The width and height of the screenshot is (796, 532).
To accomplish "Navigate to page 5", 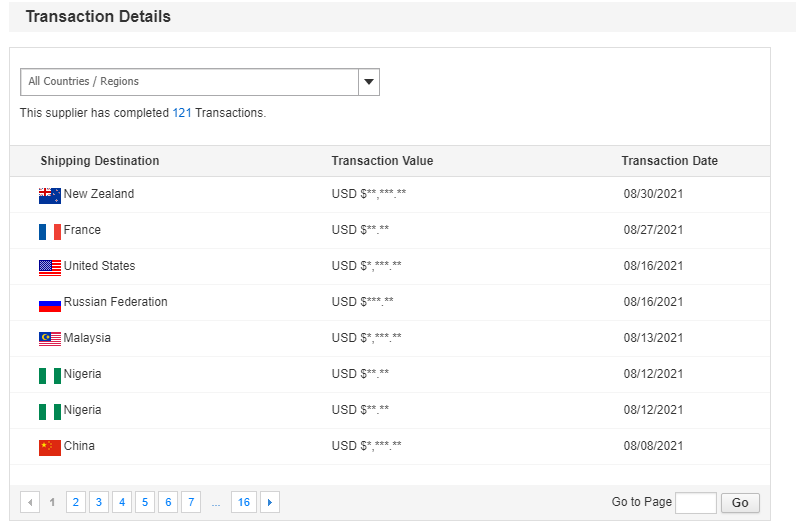I will 145,502.
